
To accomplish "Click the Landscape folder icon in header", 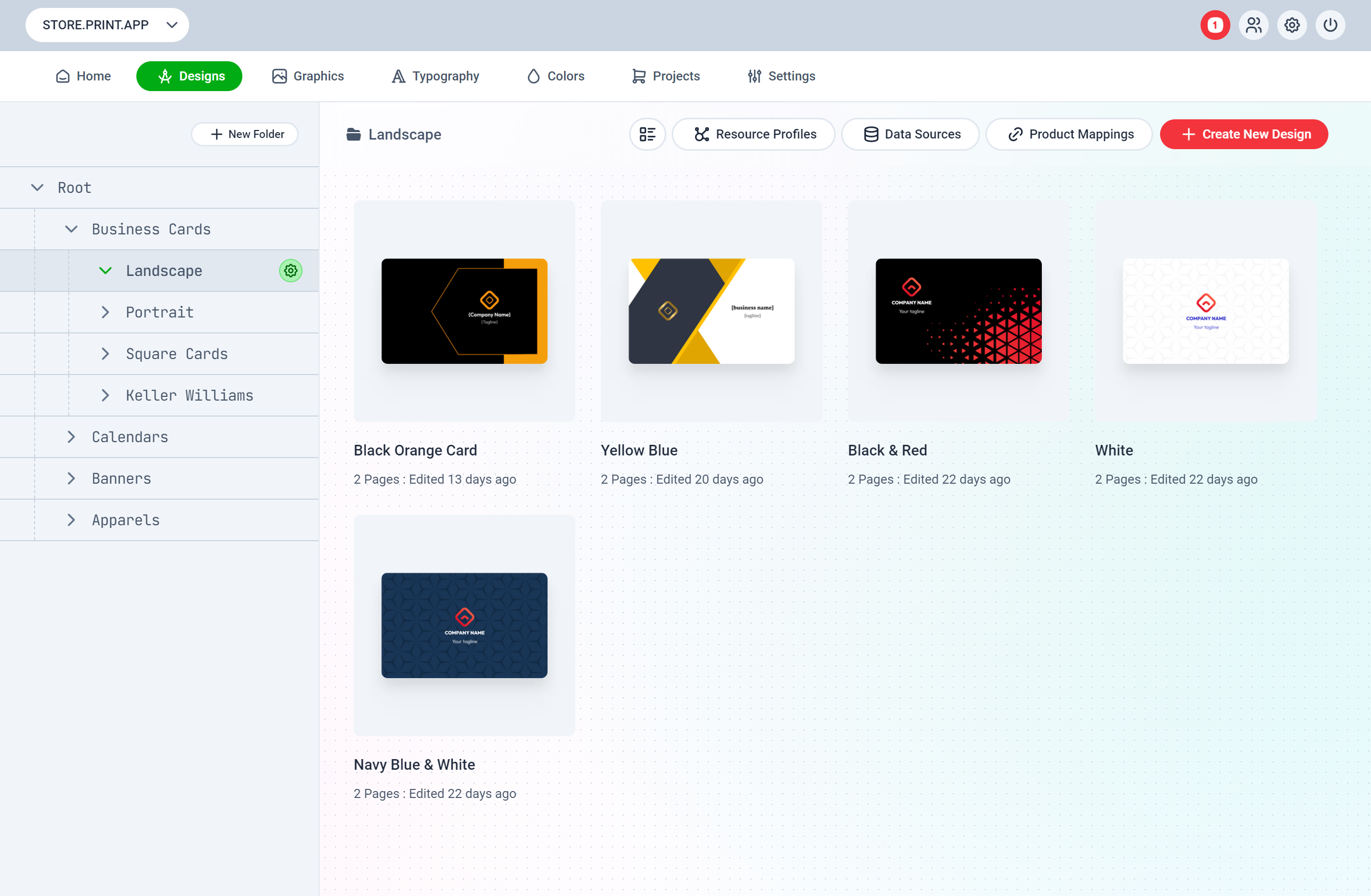I will [354, 134].
